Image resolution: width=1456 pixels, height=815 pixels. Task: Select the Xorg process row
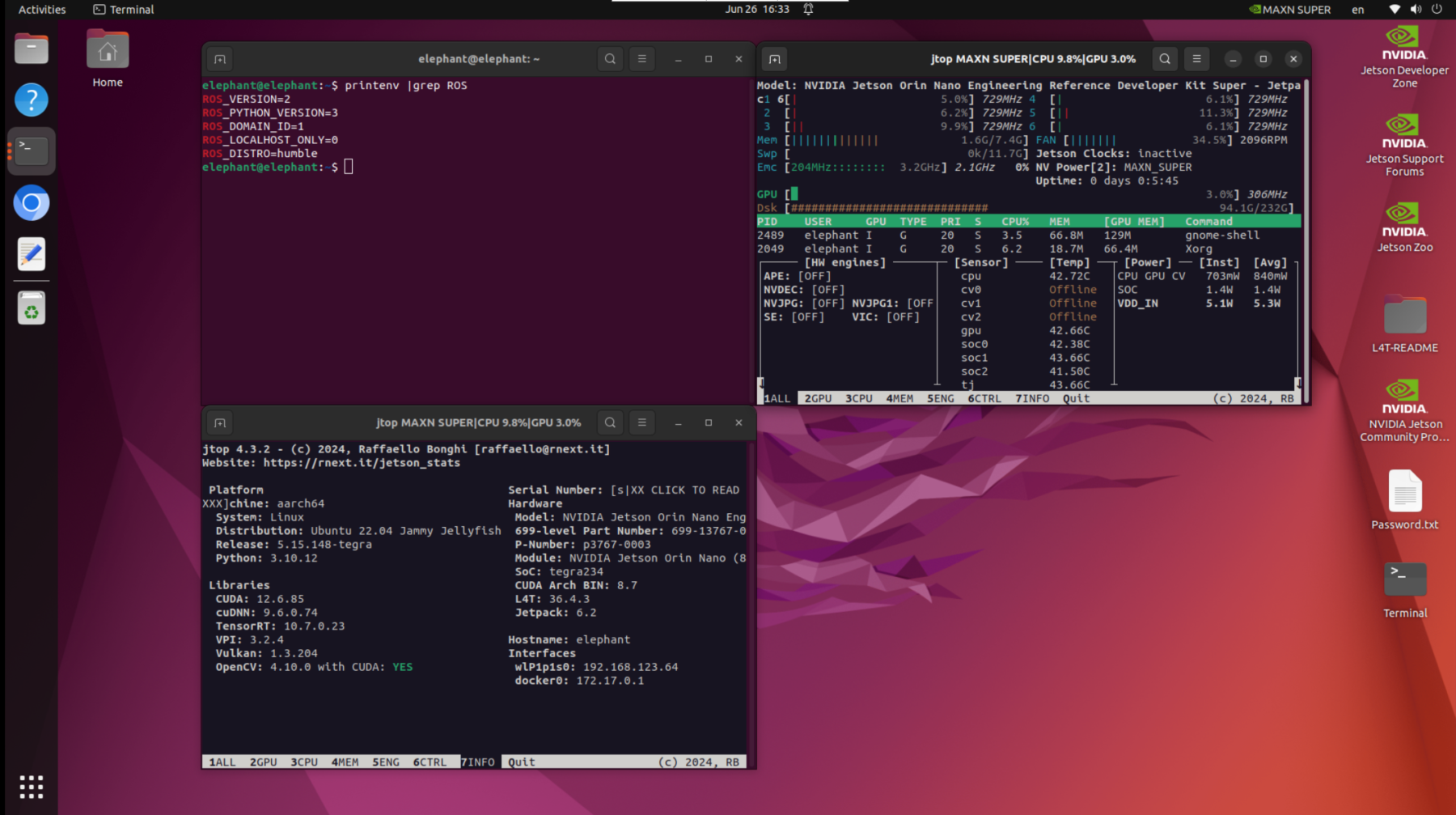coord(1028,248)
